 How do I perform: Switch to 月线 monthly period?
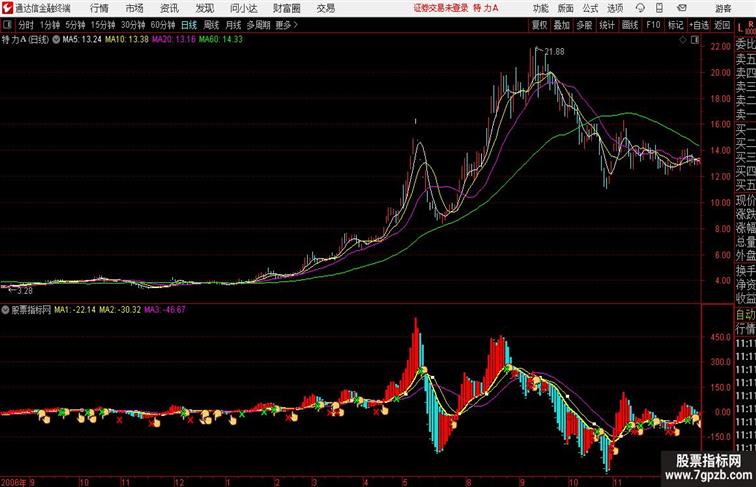pyautogui.click(x=233, y=25)
